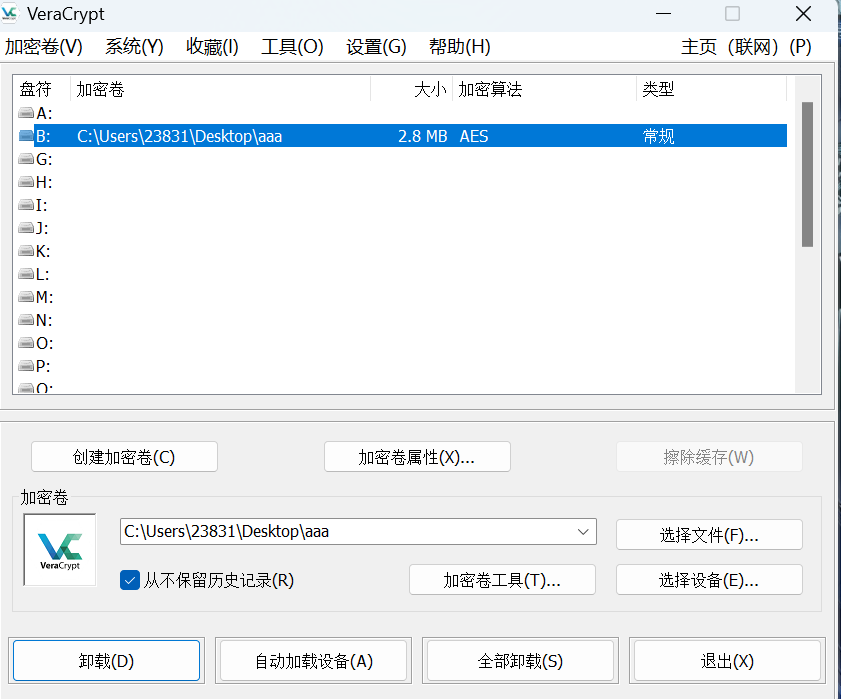
Task: Select the C:\Users\23831\Desktop\aaa list row
Action: 410,136
